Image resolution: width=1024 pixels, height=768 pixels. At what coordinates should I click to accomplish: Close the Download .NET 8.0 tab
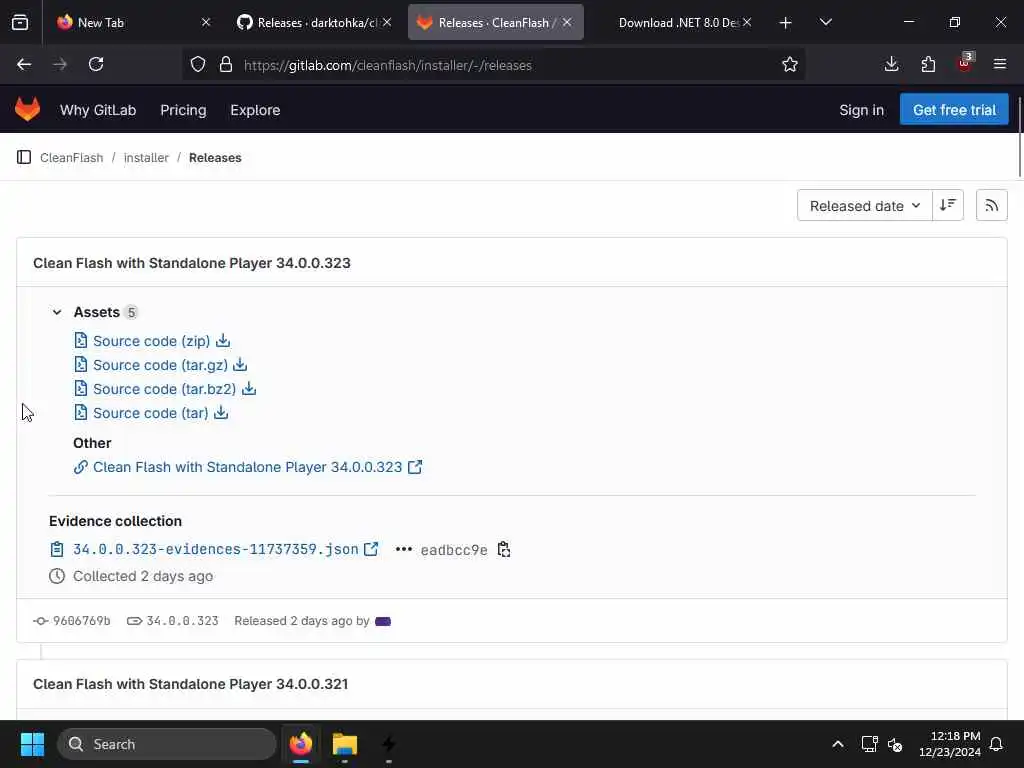click(x=746, y=22)
